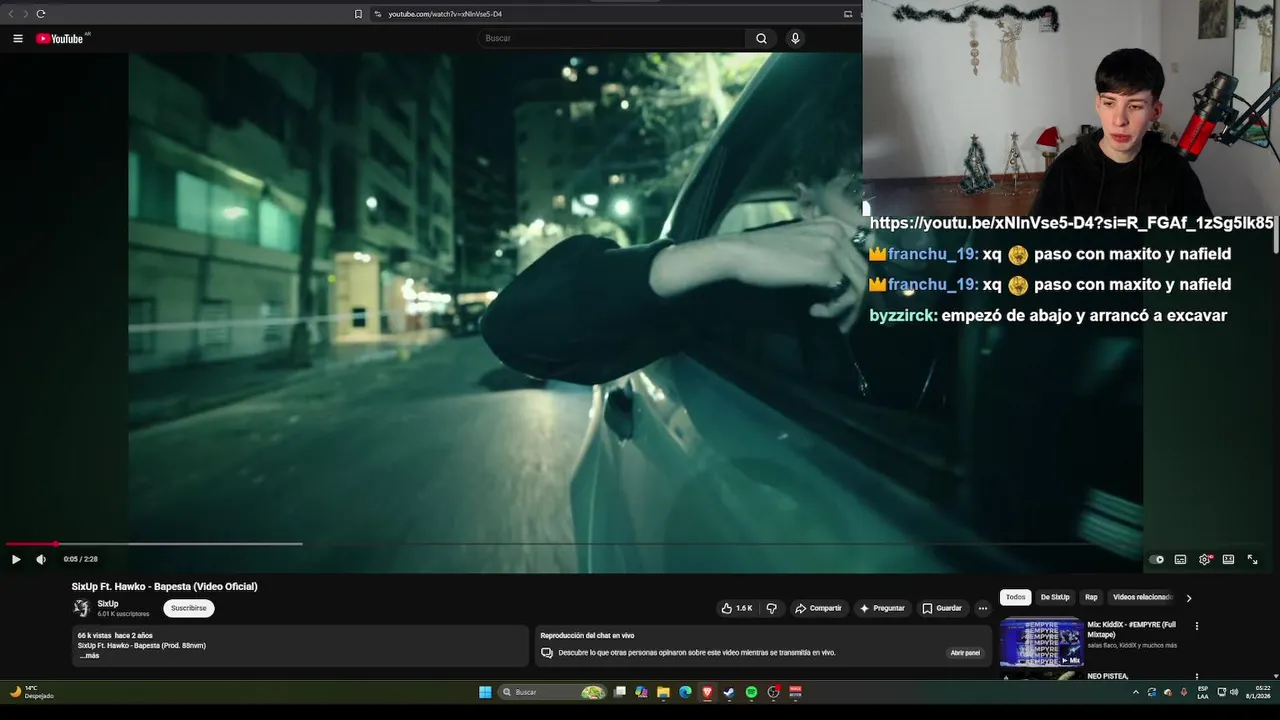Like the video showing 1.6 K

tap(736, 608)
